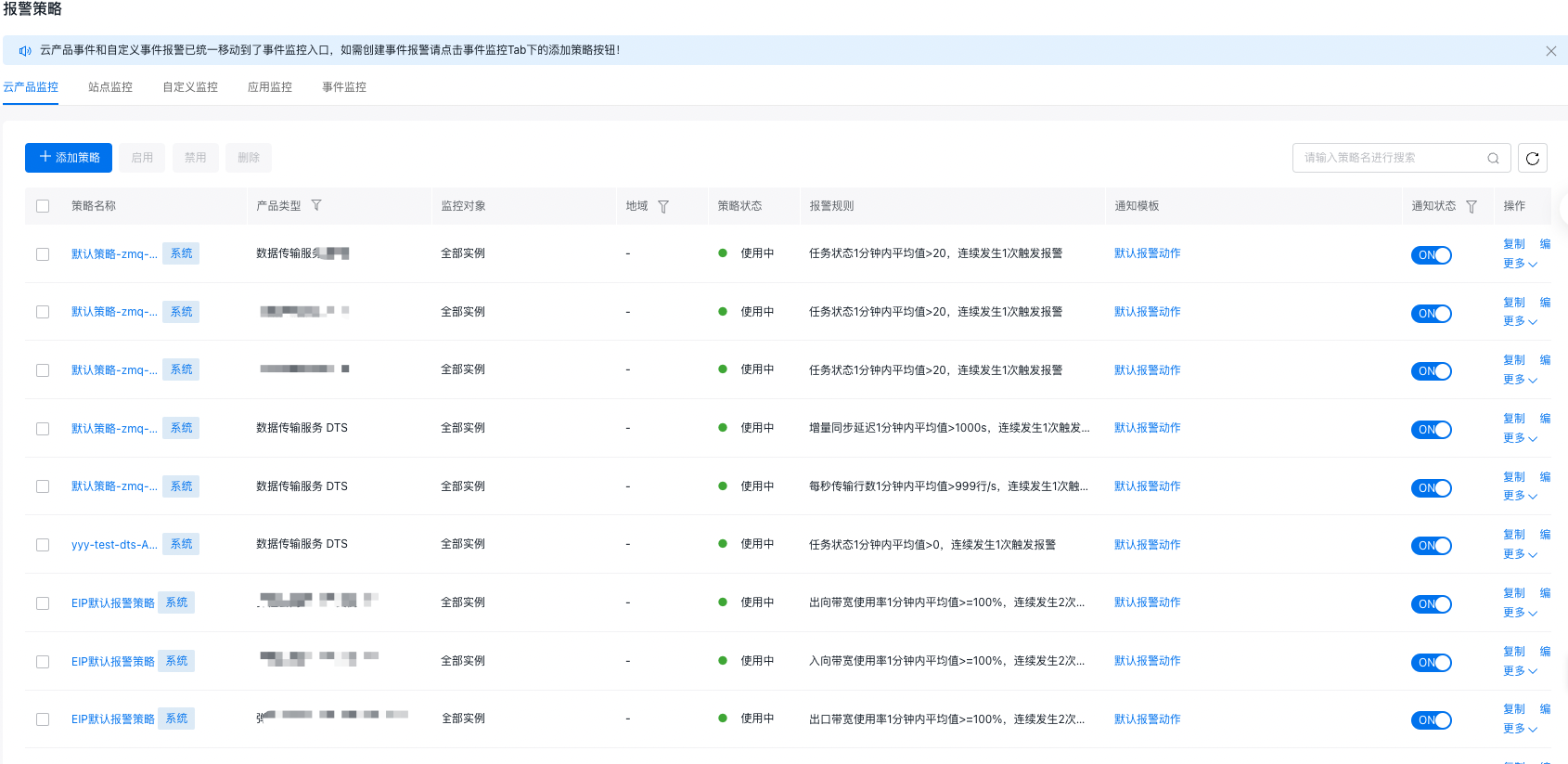
Task: Toggle the ON switch for the 出向带宽使用率 policy
Action: (x=1432, y=604)
